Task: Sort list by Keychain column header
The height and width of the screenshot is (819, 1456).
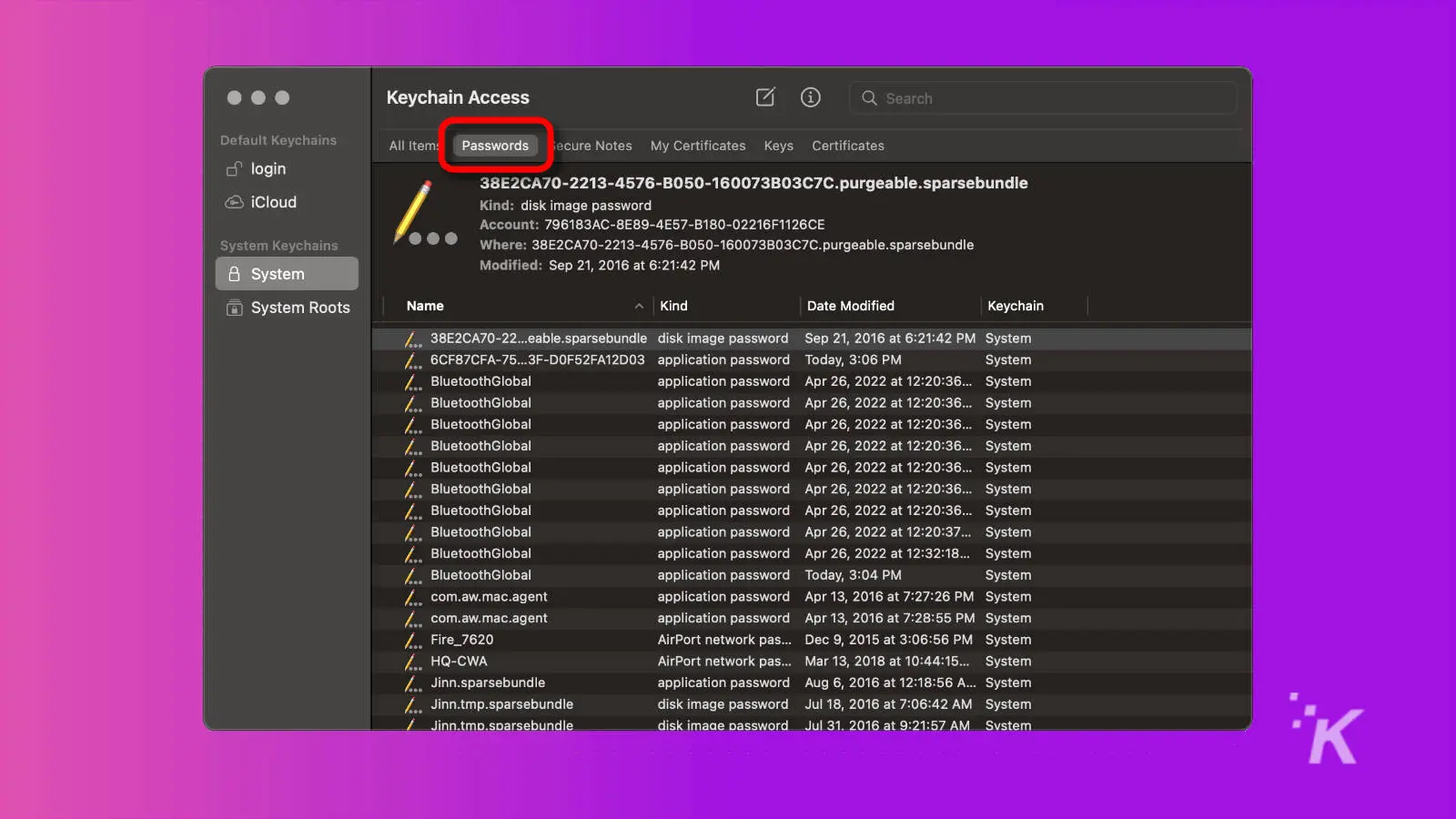Action: pyautogui.click(x=1016, y=306)
